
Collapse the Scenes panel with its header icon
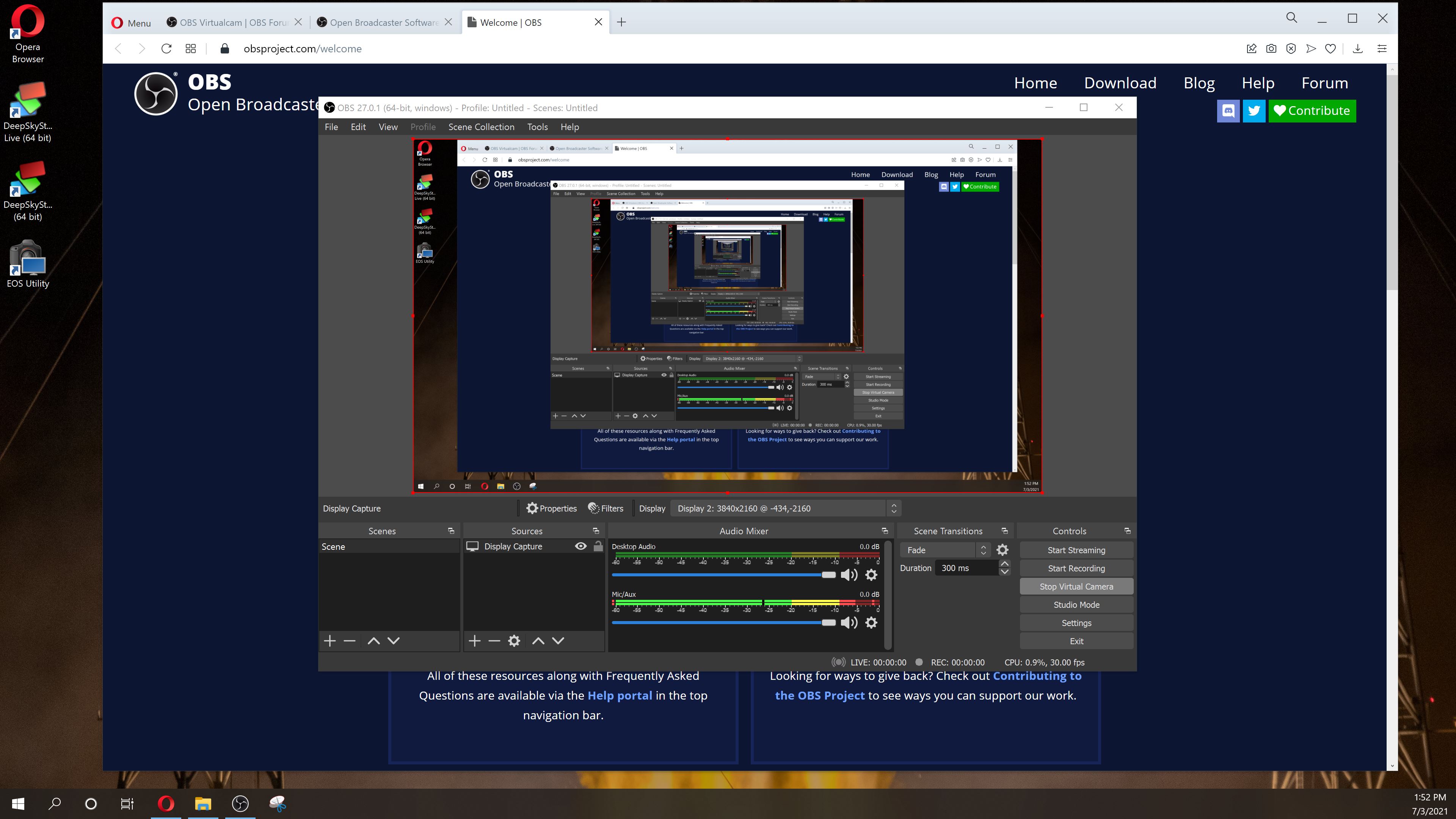450,531
